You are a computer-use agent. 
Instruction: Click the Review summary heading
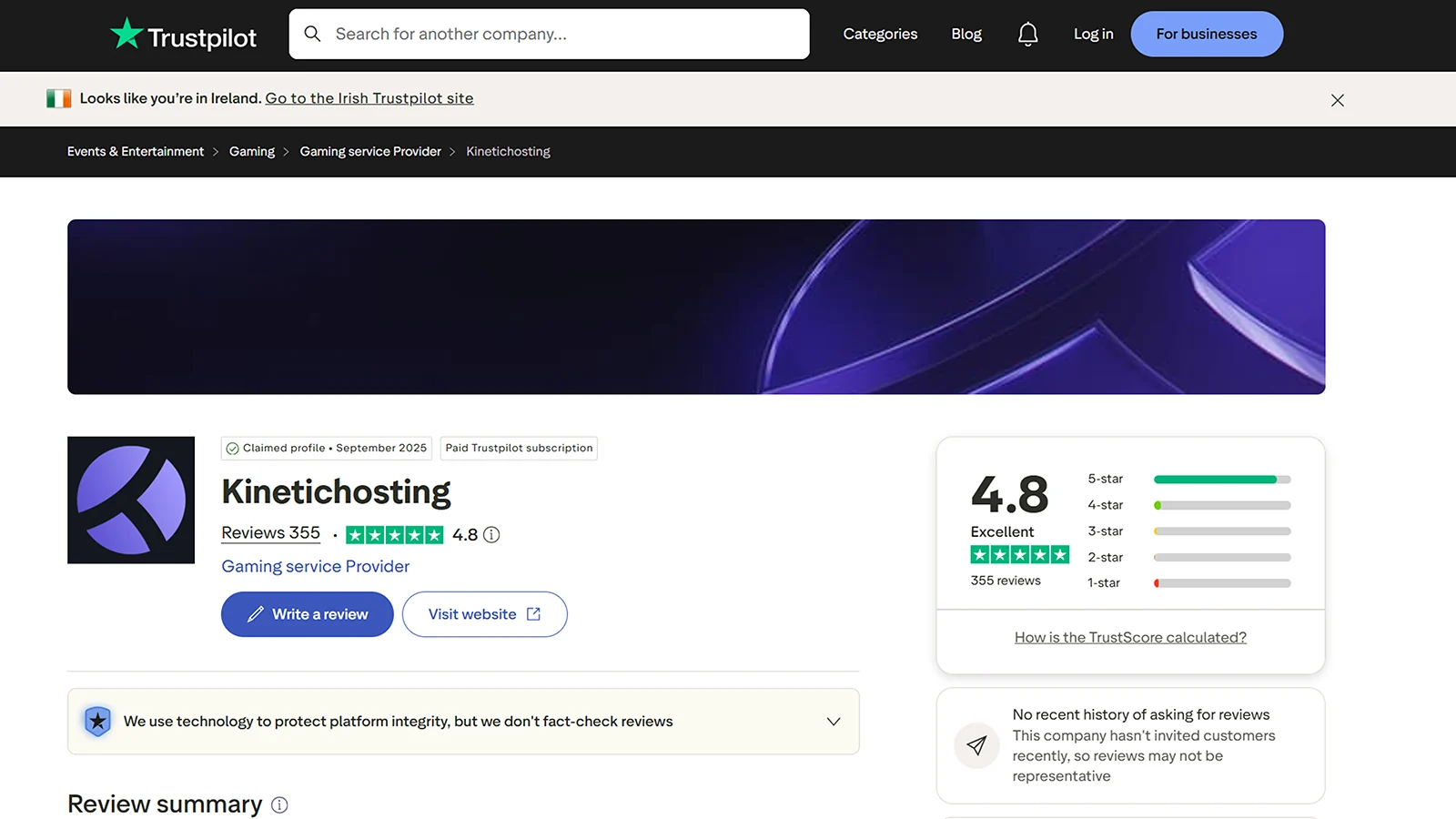[x=165, y=804]
